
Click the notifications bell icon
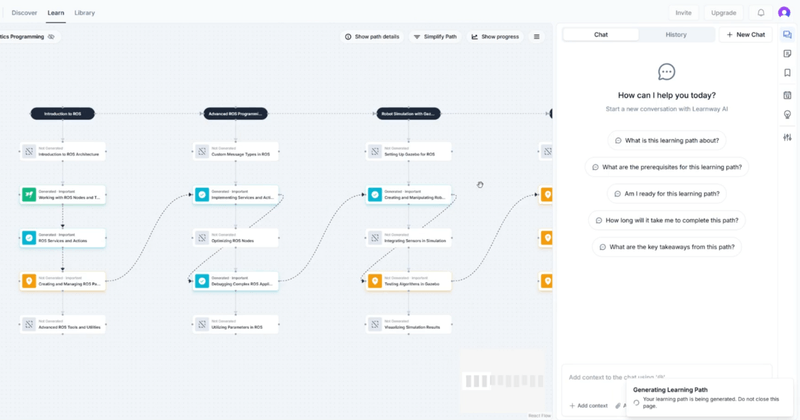[761, 13]
